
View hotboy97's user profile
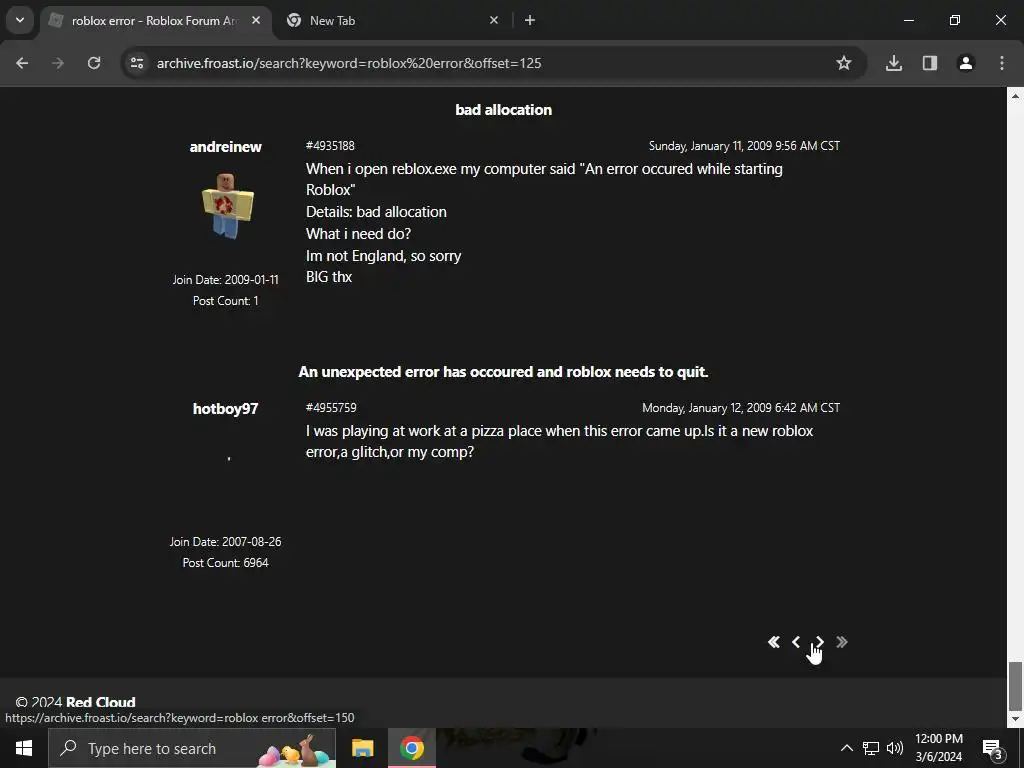coord(225,409)
